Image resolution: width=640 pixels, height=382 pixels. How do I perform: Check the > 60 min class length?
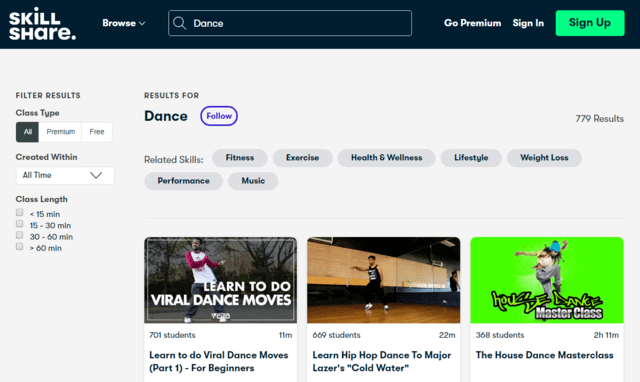click(19, 247)
